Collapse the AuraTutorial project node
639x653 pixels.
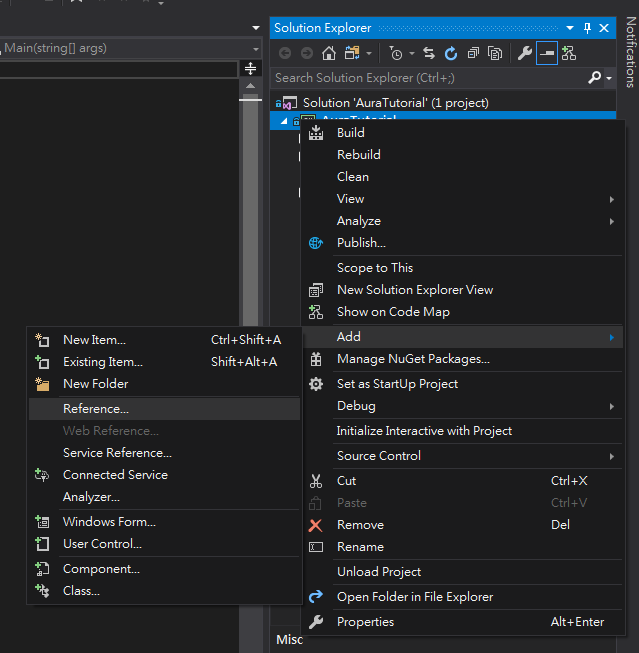(x=283, y=120)
